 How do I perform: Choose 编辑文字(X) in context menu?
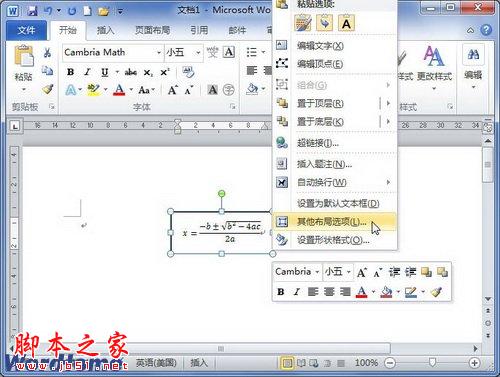335,46
